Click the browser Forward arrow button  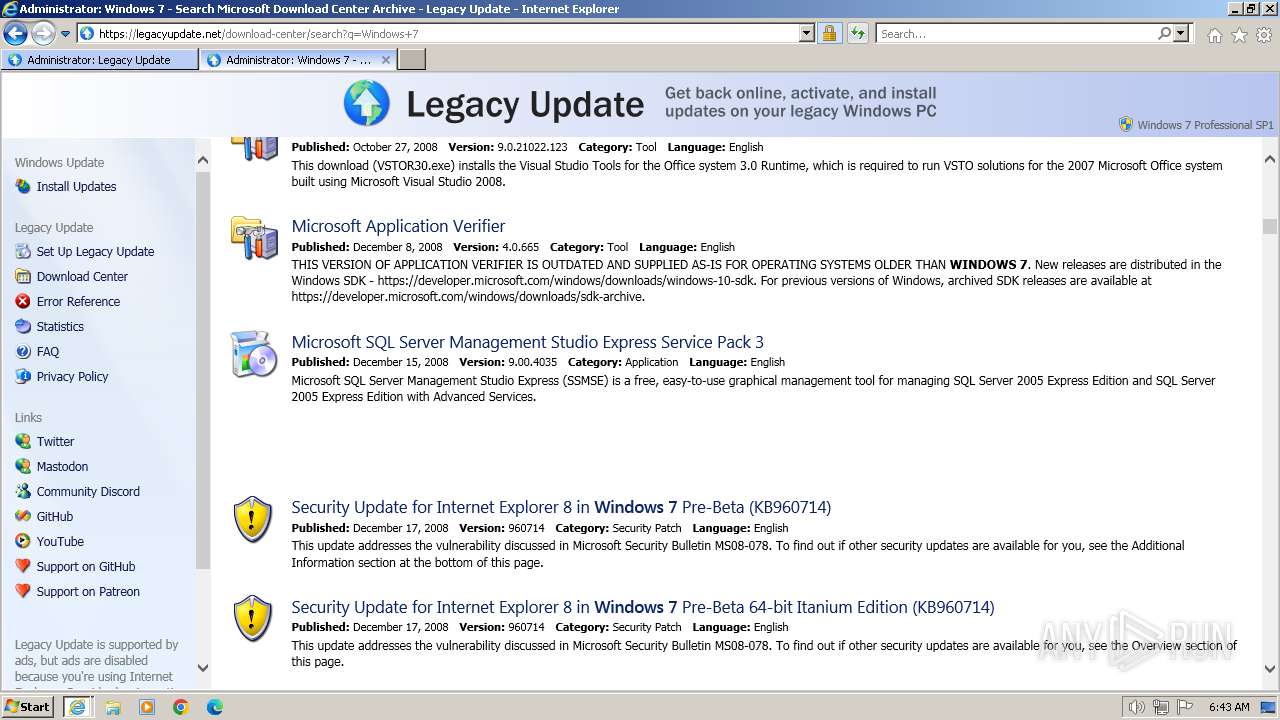tap(43, 33)
